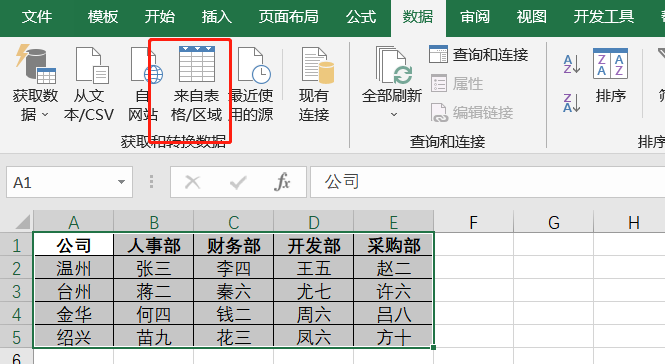
Task: Switch to the 页面布局 tab
Action: pos(288,17)
